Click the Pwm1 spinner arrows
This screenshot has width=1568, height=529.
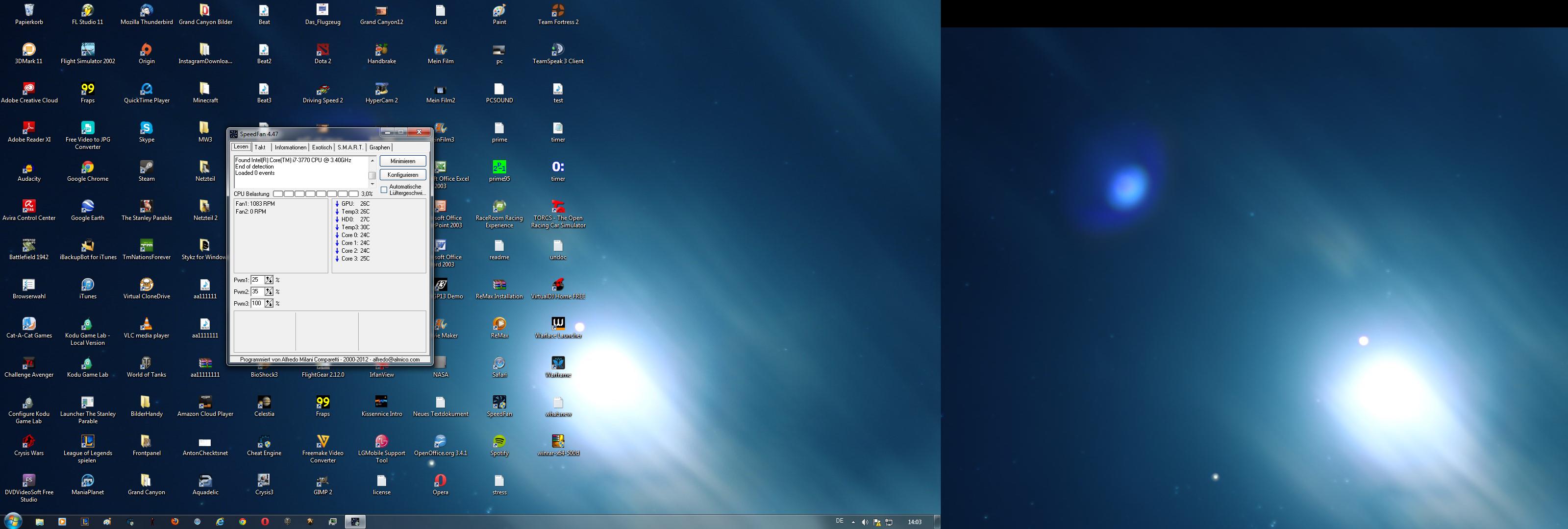(269, 280)
